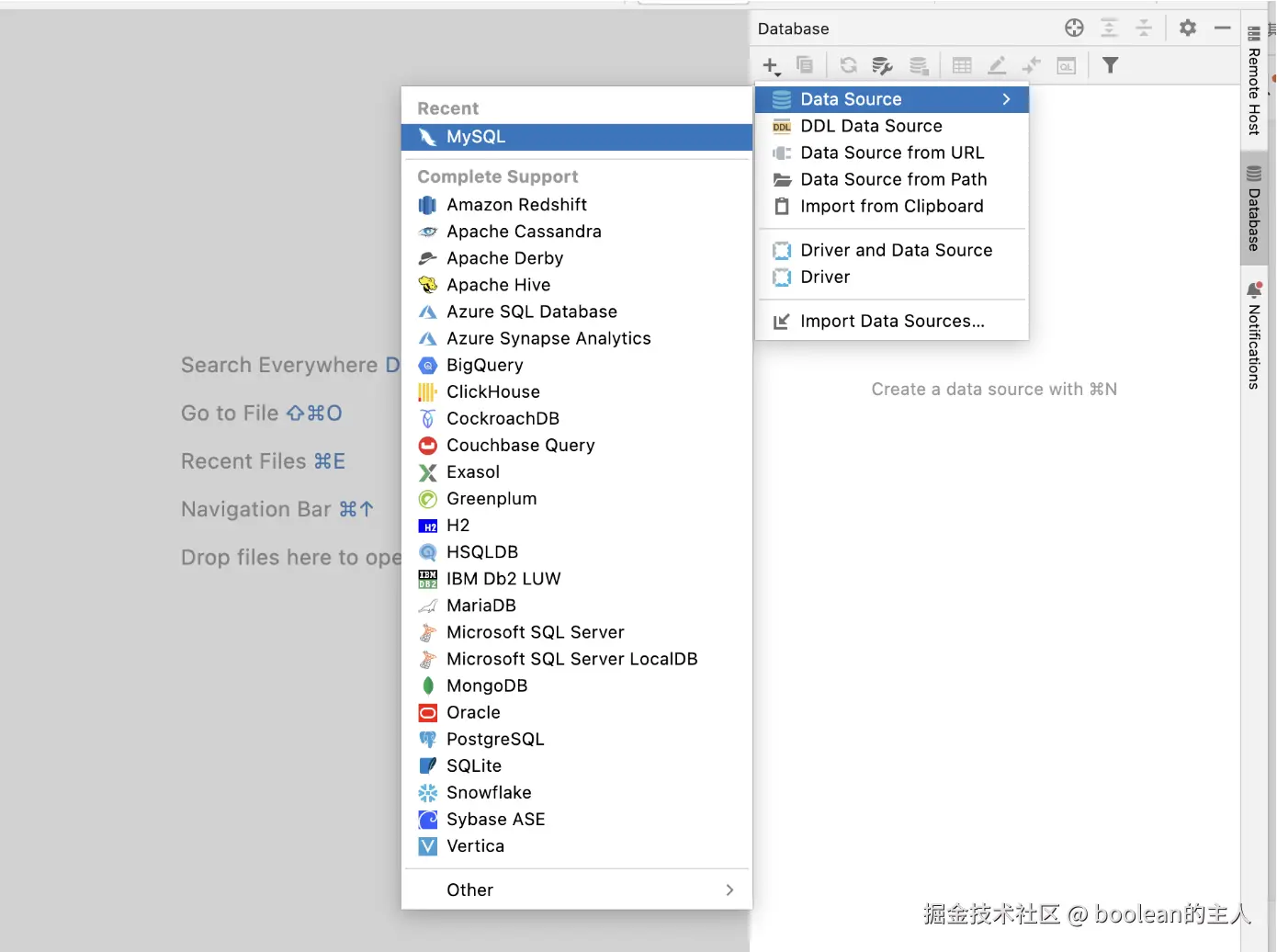The height and width of the screenshot is (952, 1277).
Task: Open the Database panel gear settings
Action: pyautogui.click(x=1188, y=28)
